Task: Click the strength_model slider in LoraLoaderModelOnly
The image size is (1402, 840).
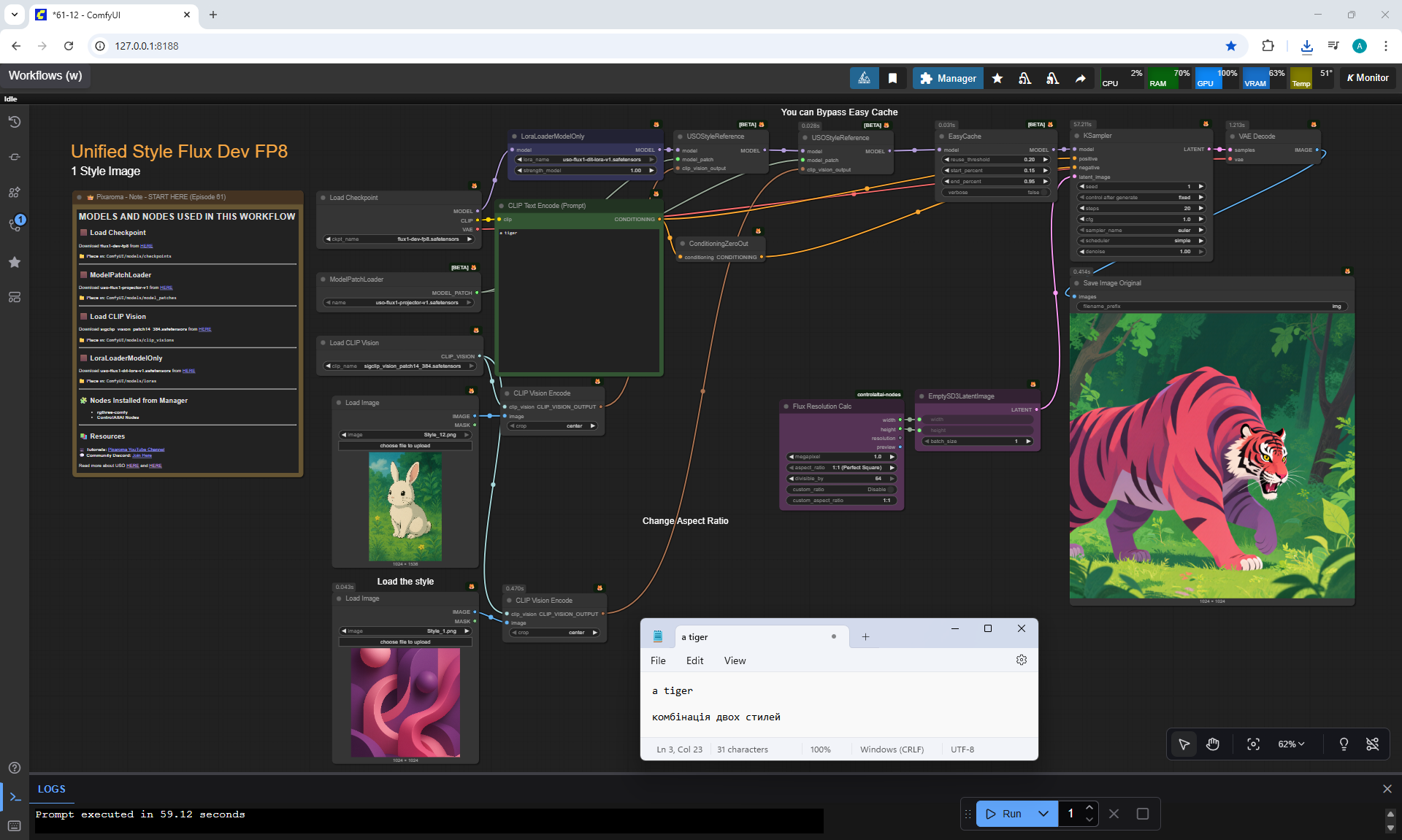Action: tap(586, 170)
